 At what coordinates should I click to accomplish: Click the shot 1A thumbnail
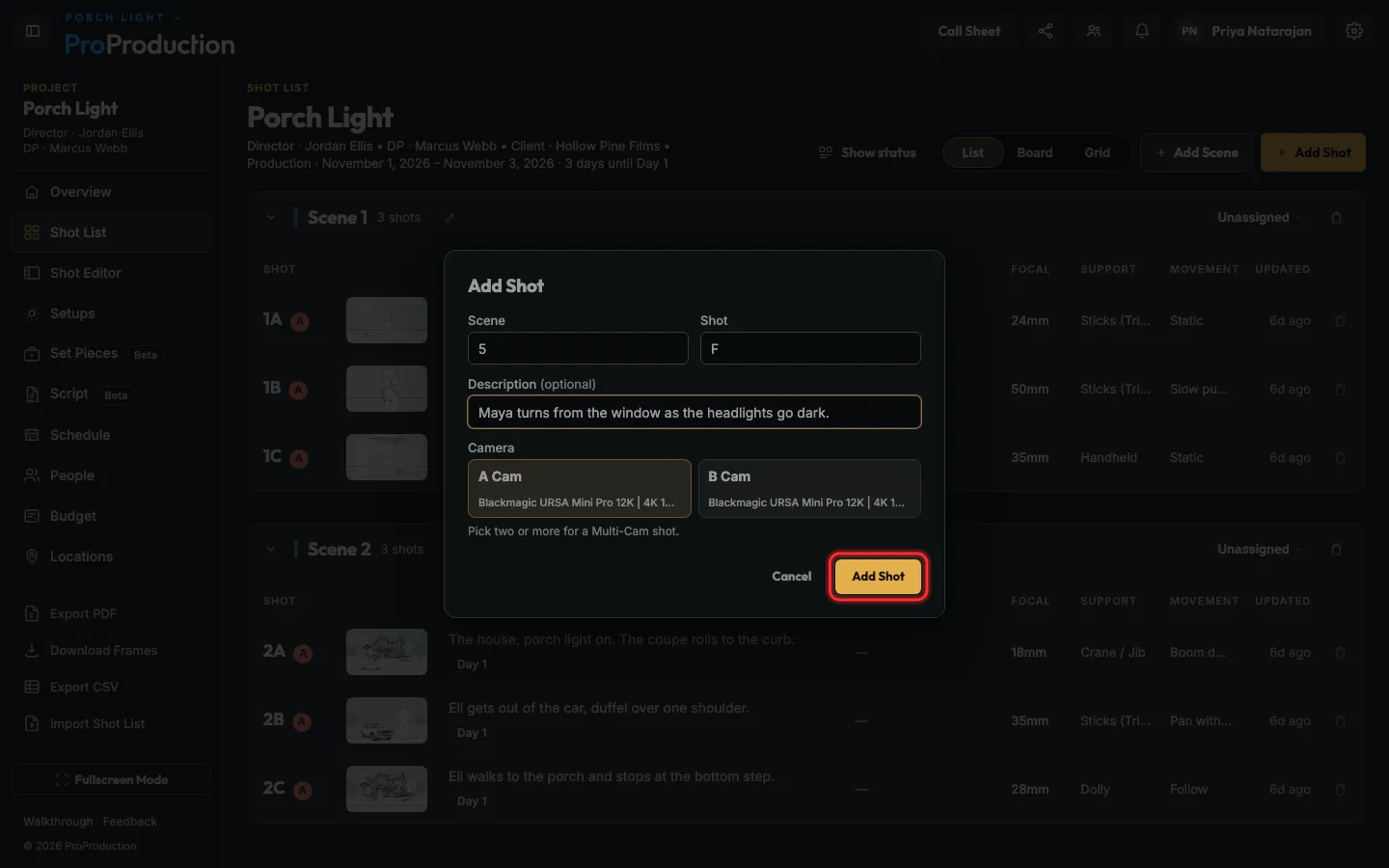387,320
